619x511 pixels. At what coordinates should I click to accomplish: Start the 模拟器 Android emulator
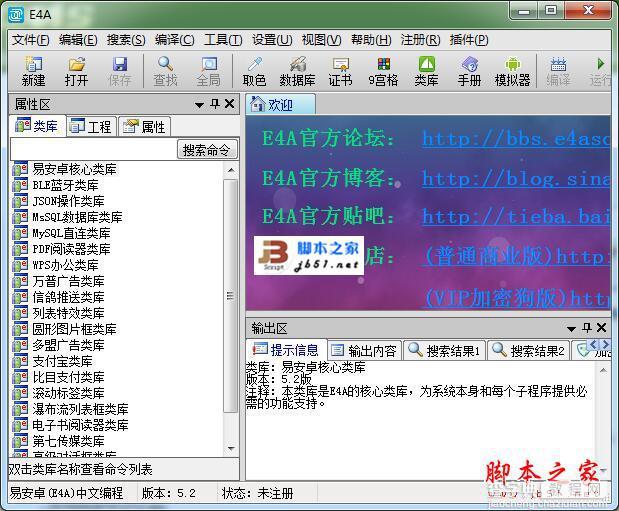coord(512,71)
